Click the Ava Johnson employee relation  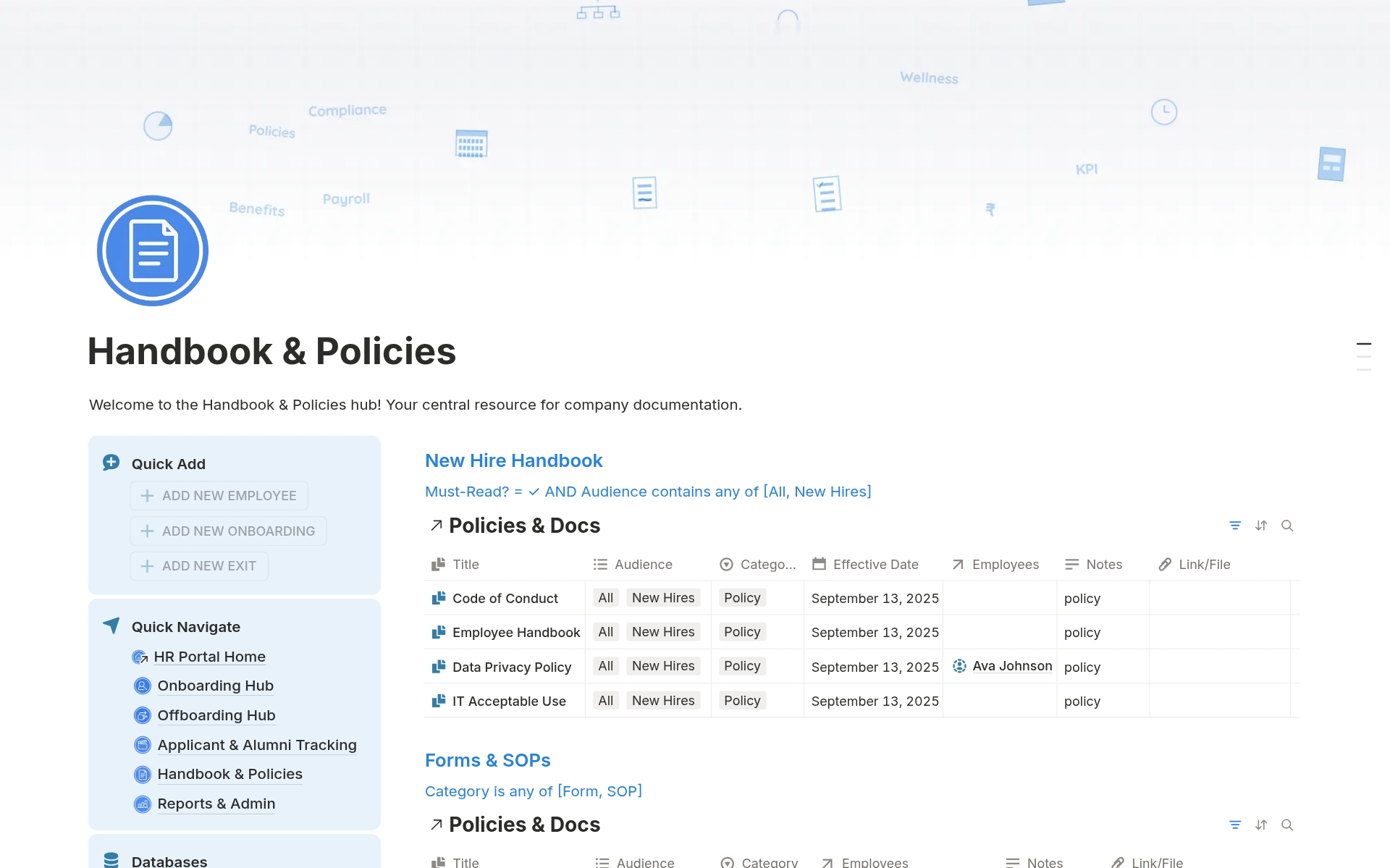click(1012, 666)
